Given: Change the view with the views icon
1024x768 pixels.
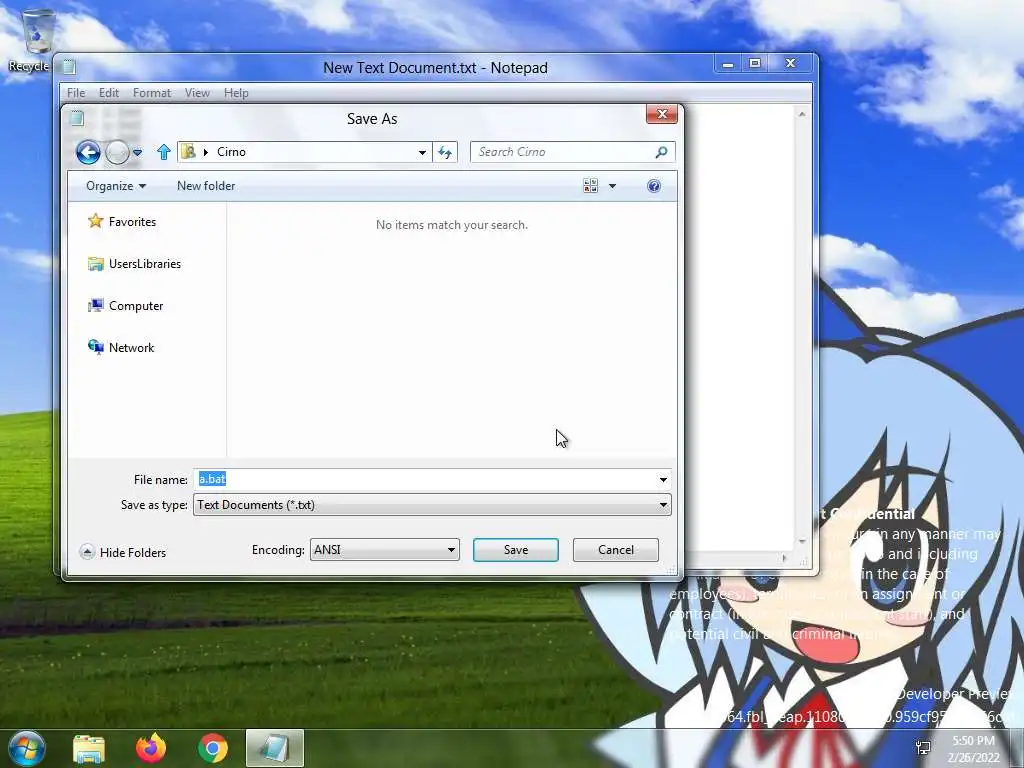Looking at the screenshot, I should pyautogui.click(x=590, y=186).
